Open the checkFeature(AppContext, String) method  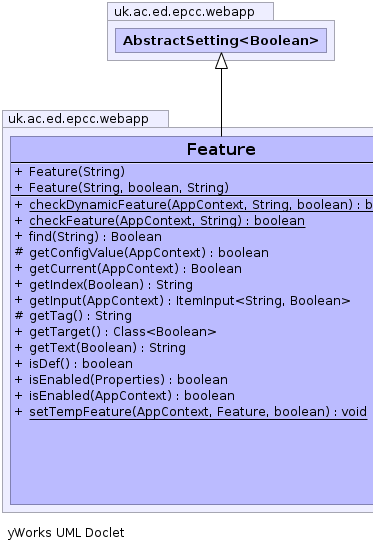point(167,221)
